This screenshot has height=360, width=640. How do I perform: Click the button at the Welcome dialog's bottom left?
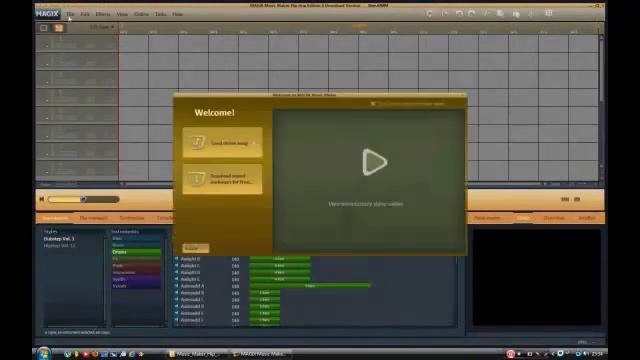196,248
